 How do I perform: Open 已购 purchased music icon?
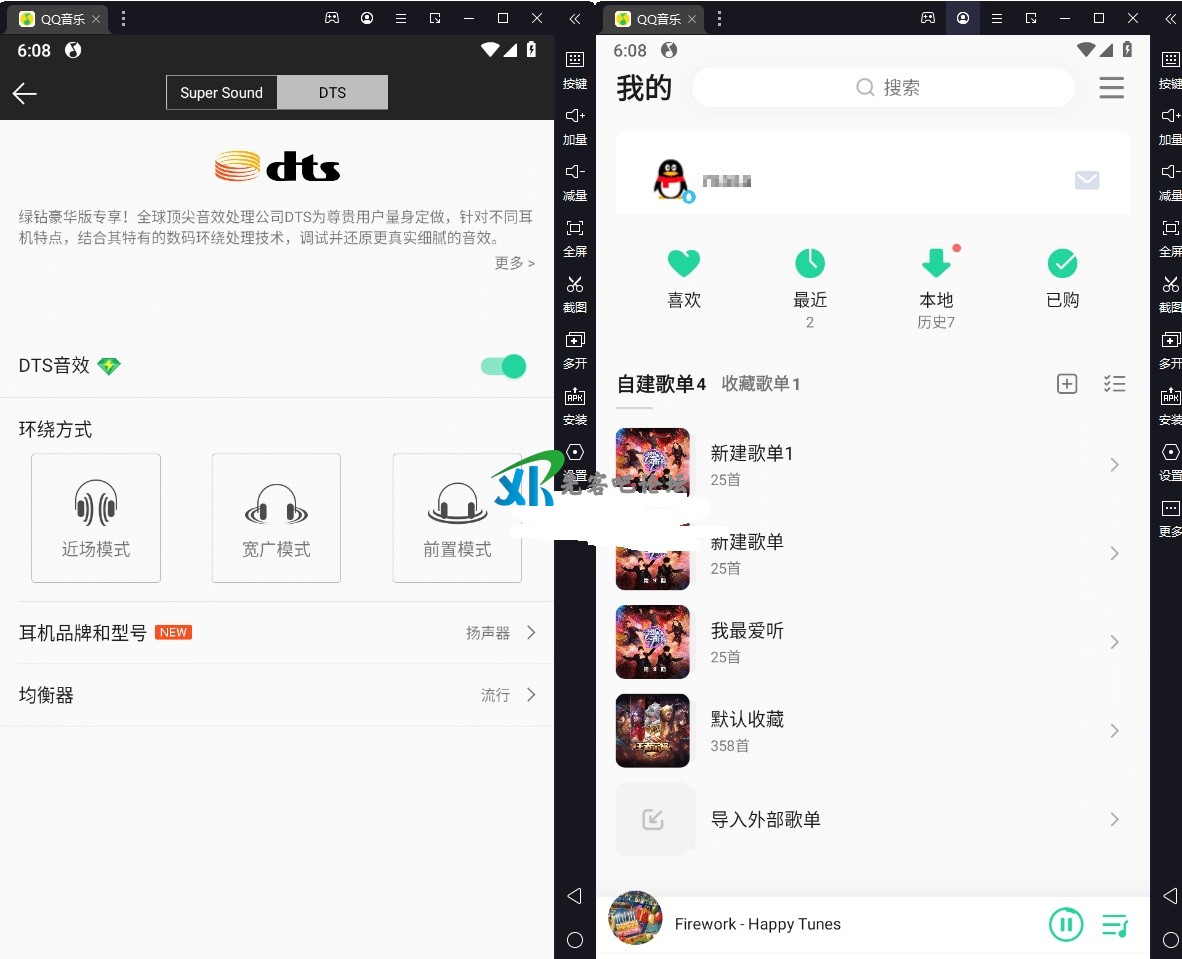point(1062,264)
